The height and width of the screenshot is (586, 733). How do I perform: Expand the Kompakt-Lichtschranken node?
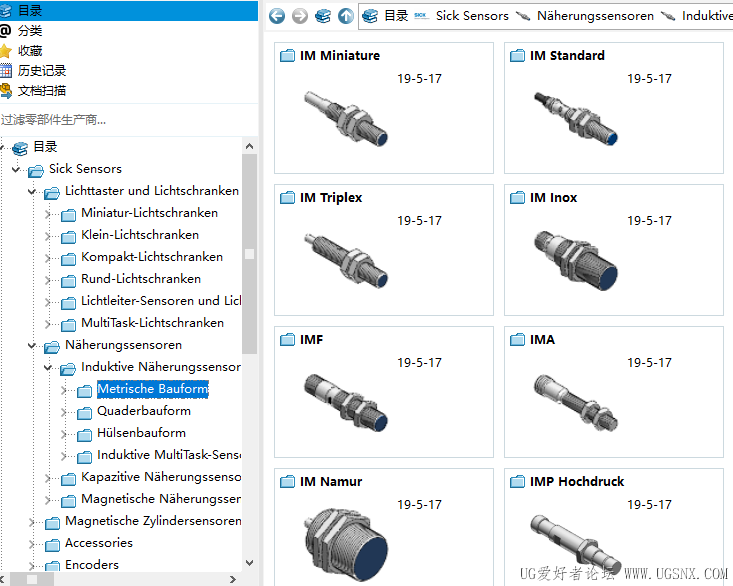(48, 258)
